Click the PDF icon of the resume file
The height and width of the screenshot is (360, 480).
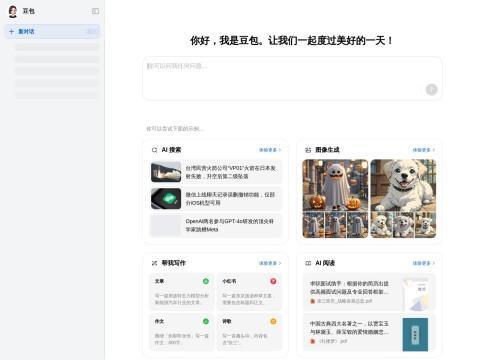[313, 301]
